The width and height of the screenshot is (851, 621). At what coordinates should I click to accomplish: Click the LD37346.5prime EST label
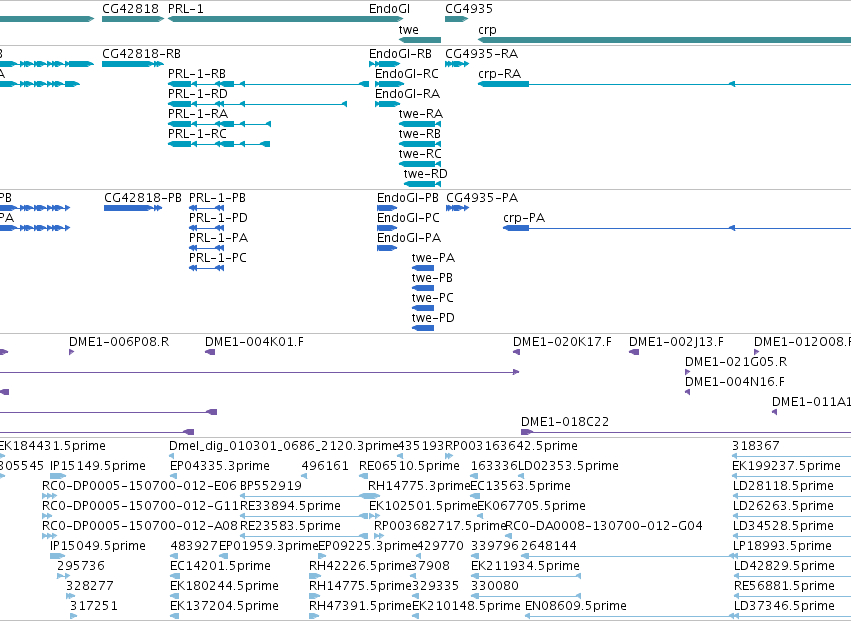(784, 606)
